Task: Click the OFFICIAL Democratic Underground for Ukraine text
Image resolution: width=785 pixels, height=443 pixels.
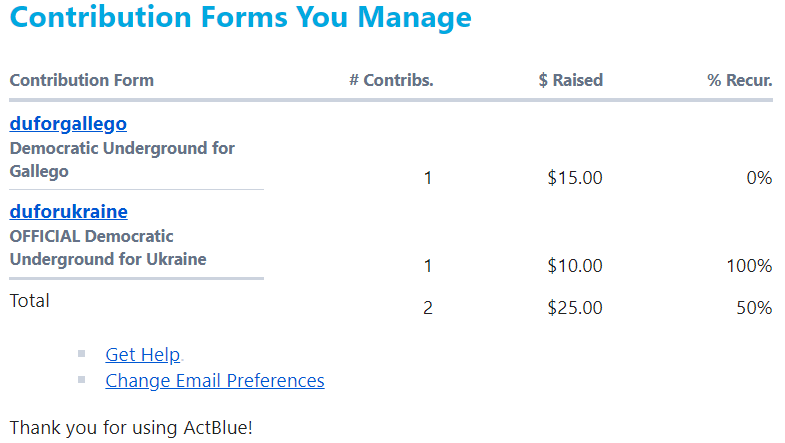Action: point(108,248)
